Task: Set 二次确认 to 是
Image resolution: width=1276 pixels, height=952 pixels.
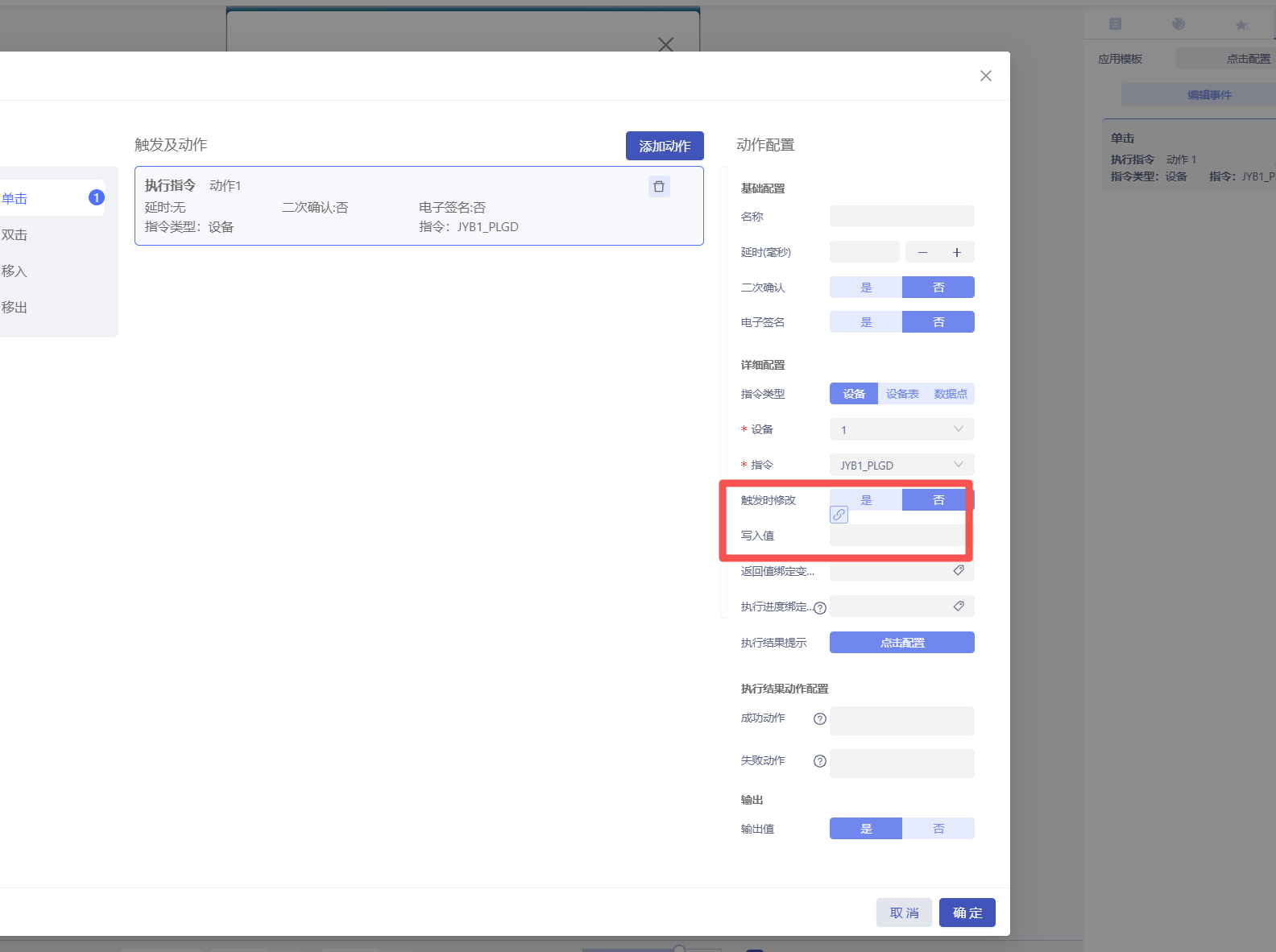Action: tap(866, 288)
